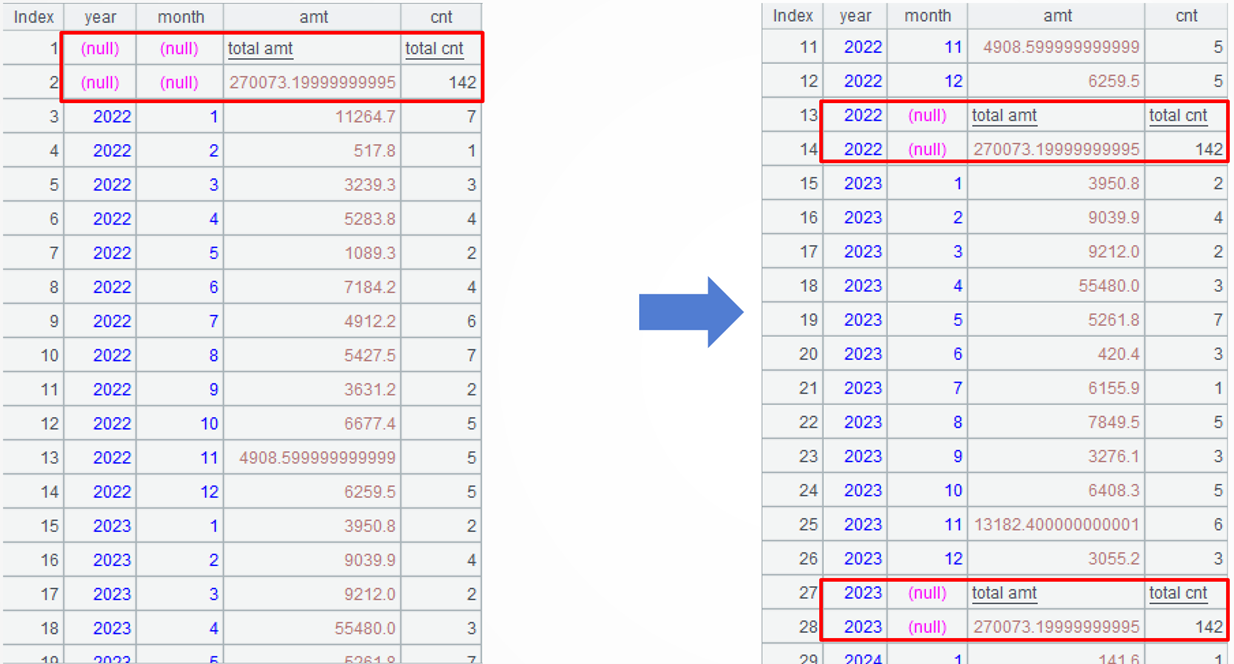The height and width of the screenshot is (664, 1234).
Task: Click the (null) year cell in row 1
Action: click(100, 49)
